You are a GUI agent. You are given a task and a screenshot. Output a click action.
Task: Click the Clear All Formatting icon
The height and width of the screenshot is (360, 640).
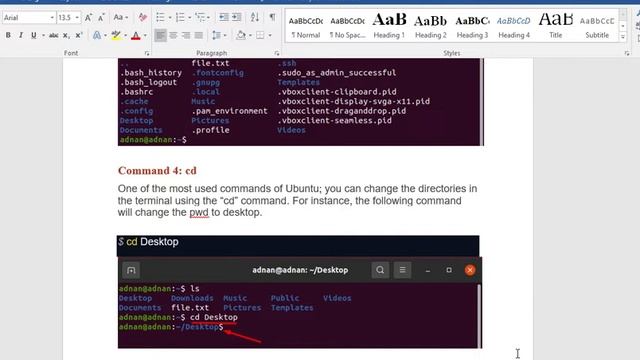(x=142, y=18)
